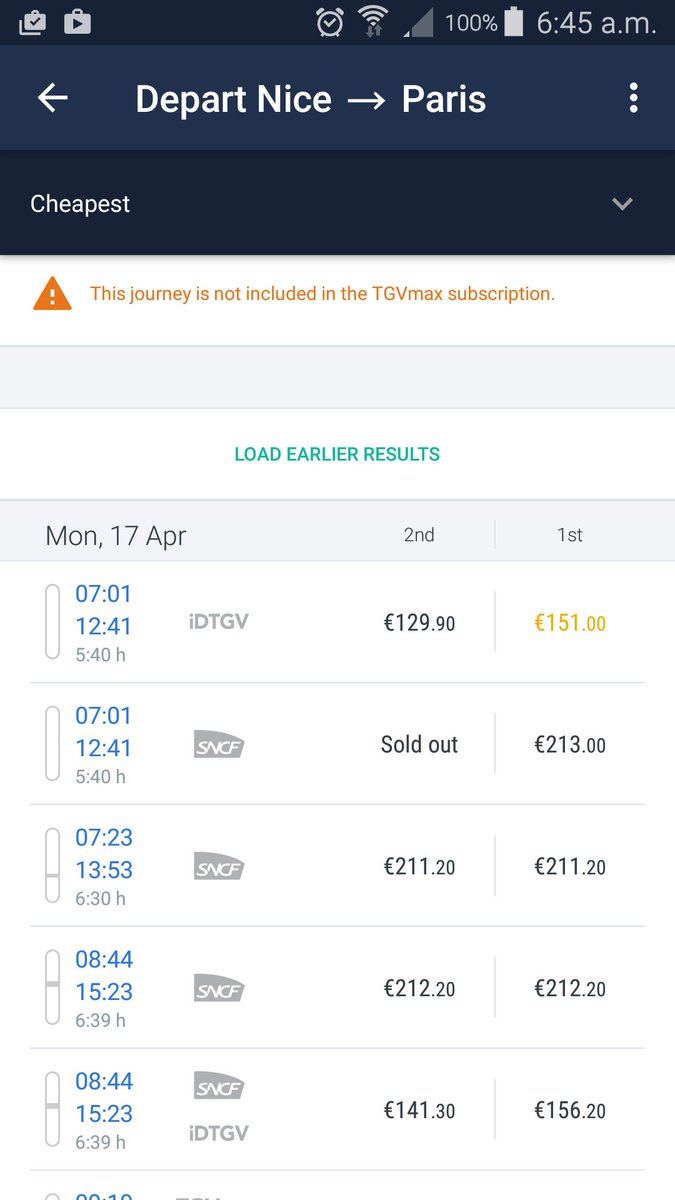
Task: Expand the Cheapest sort dropdown chevron
Action: point(622,204)
